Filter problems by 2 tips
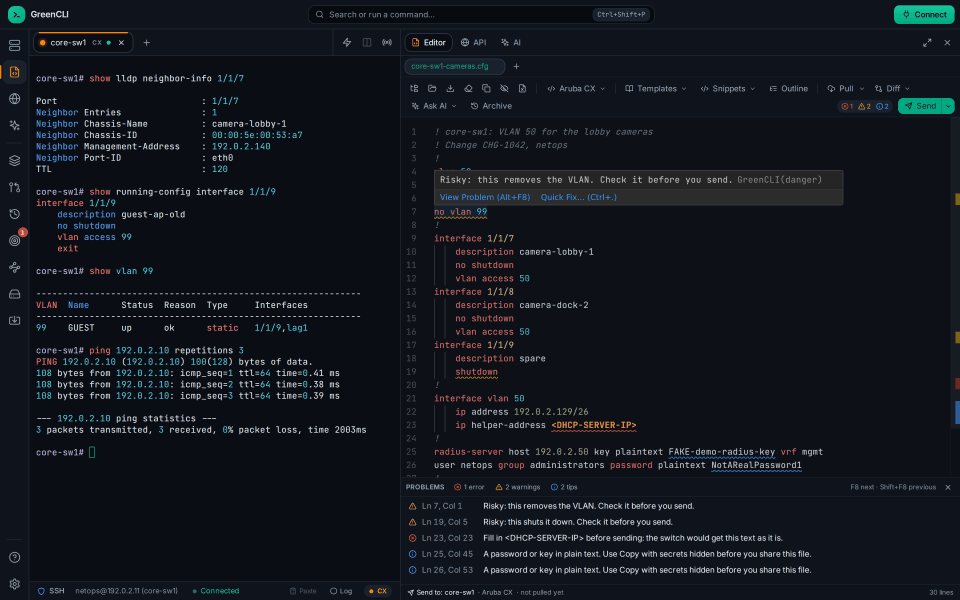The height and width of the screenshot is (600, 960). coord(564,487)
